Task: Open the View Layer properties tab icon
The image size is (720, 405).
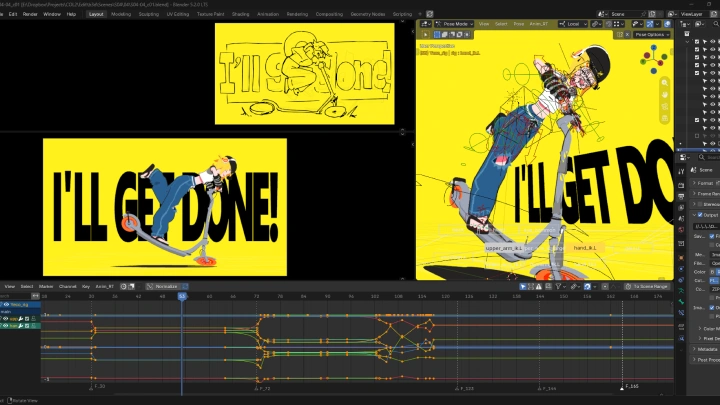Action: pyautogui.click(x=681, y=208)
